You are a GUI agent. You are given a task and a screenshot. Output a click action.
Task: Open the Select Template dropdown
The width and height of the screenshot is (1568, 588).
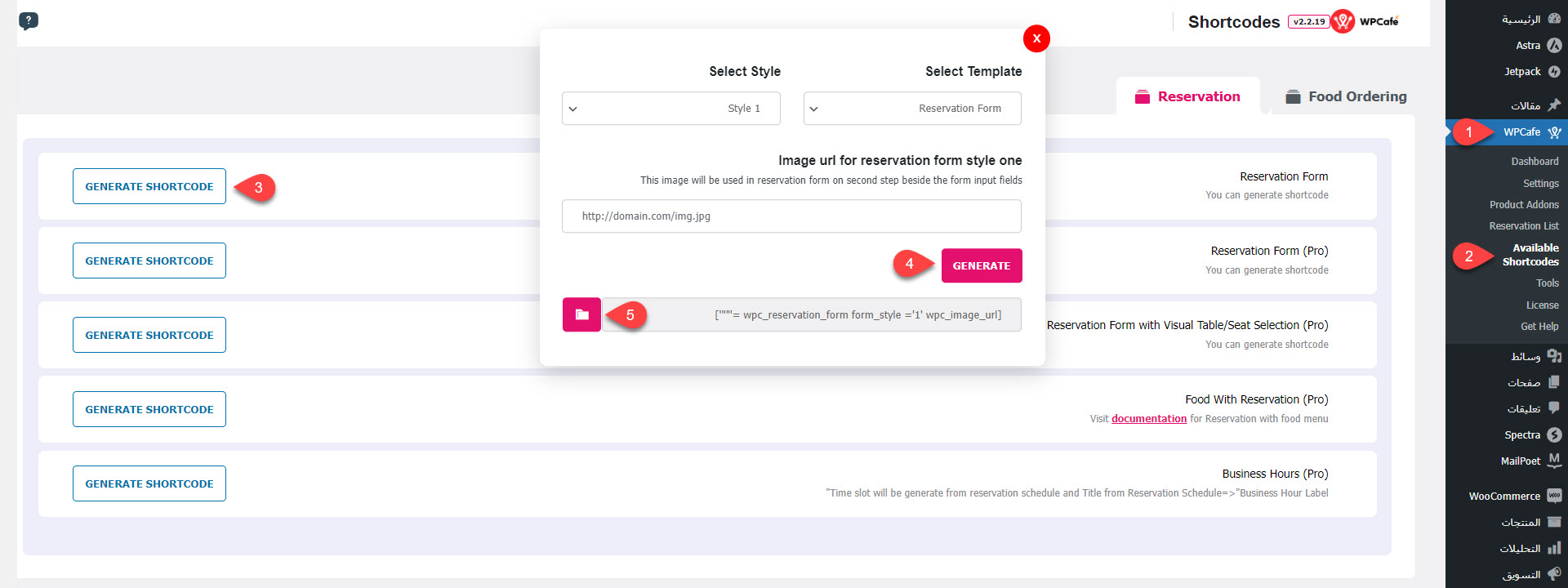(x=912, y=109)
